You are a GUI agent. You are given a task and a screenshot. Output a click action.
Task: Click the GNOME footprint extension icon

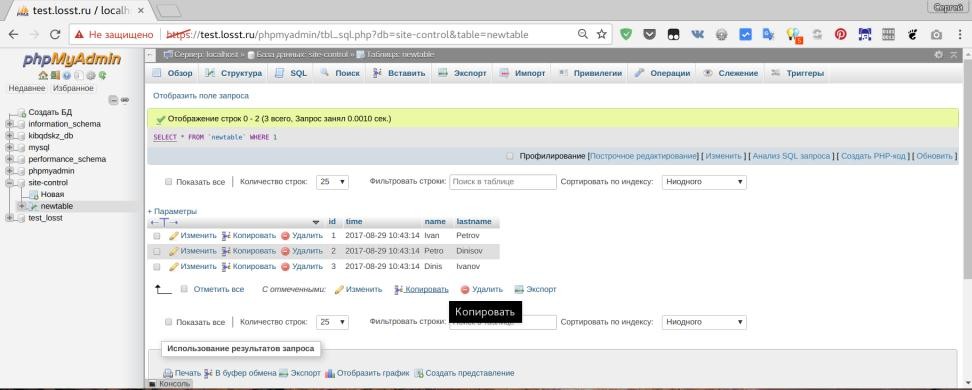point(912,35)
